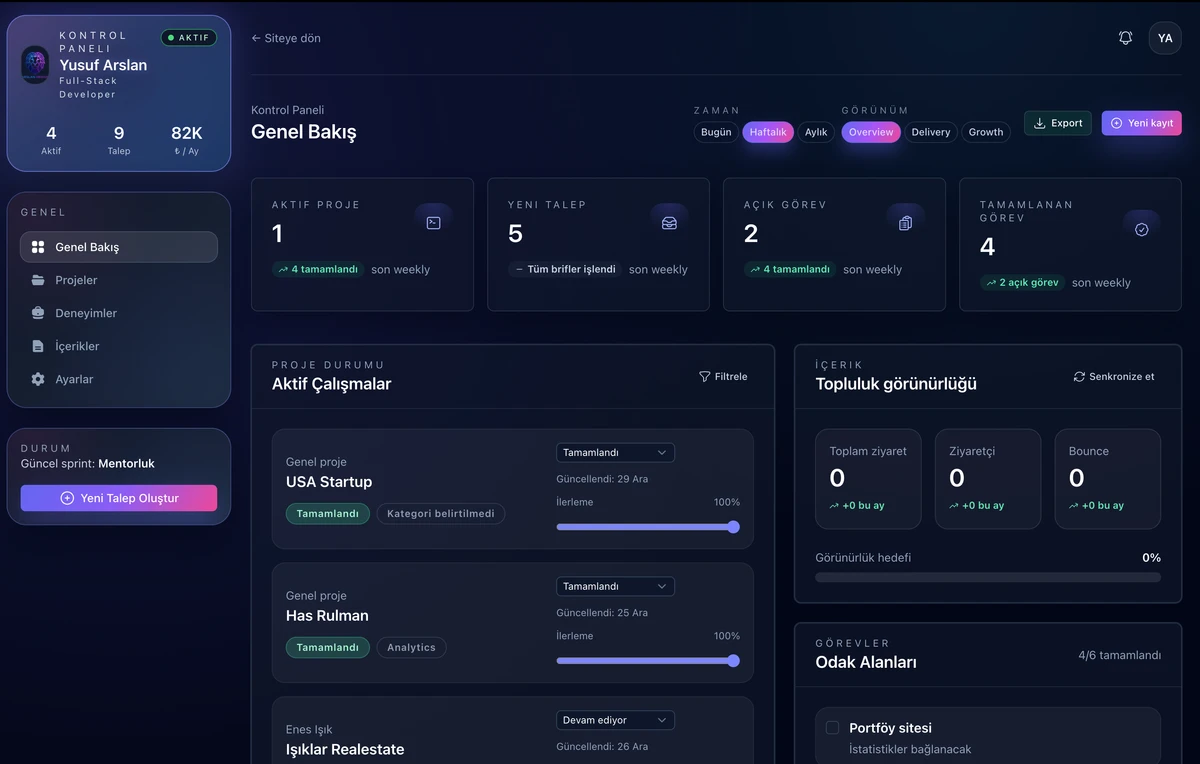This screenshot has width=1200, height=764.
Task: Click the clipboard icon in Açık Görev card
Action: (905, 223)
